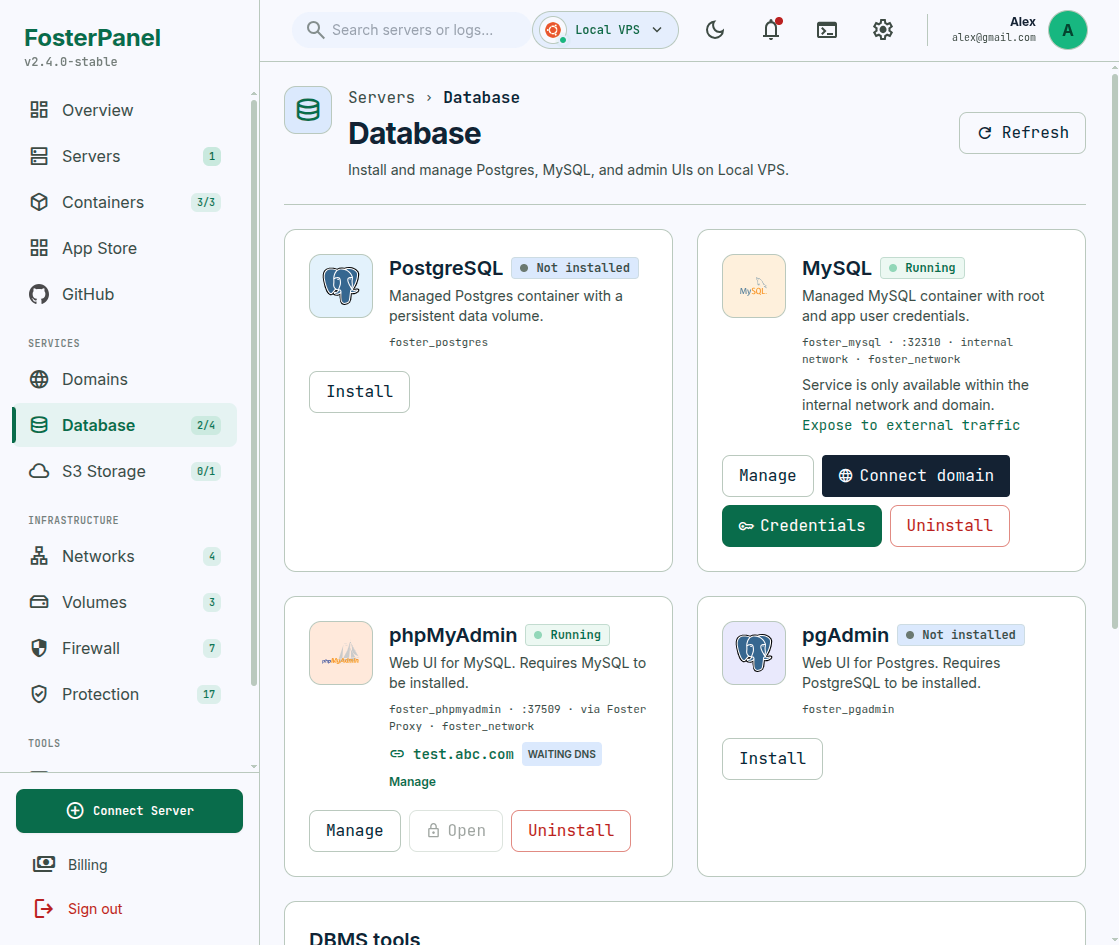Go to Networks page
The height and width of the screenshot is (945, 1119).
point(125,556)
